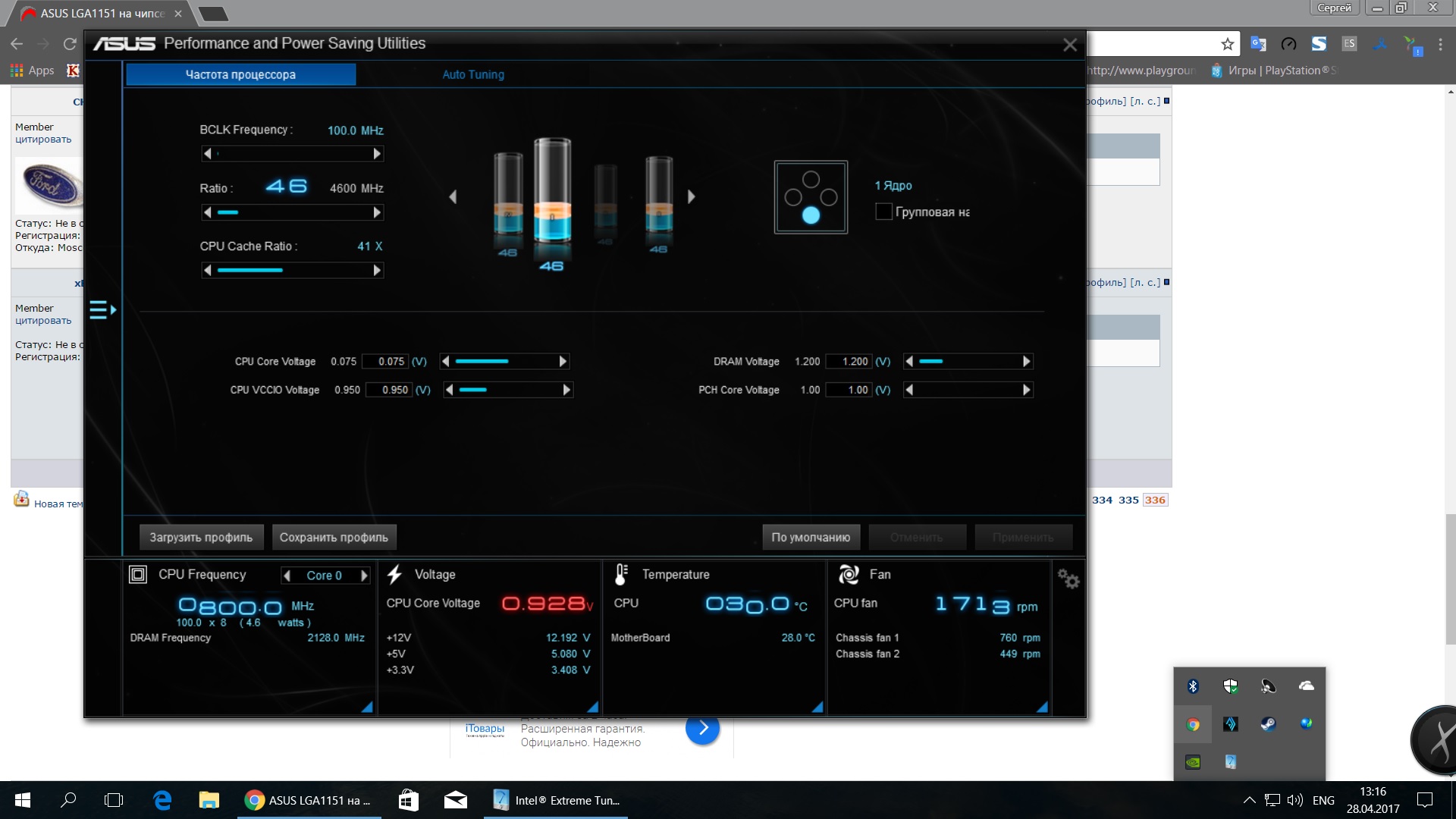1456x819 pixels.
Task: Open the Bluetooth tray icon
Action: [1193, 686]
